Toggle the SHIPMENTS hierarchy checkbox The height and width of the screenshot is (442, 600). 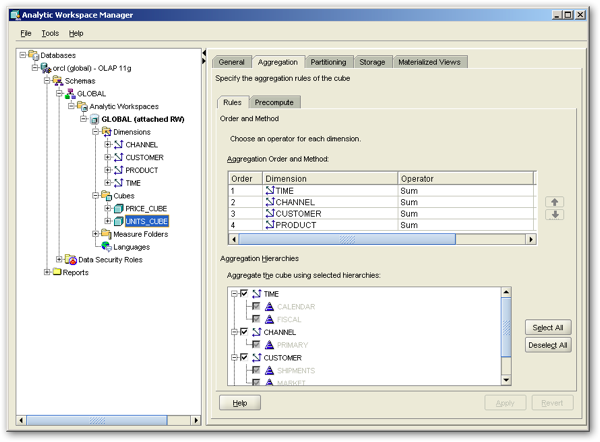click(256, 370)
